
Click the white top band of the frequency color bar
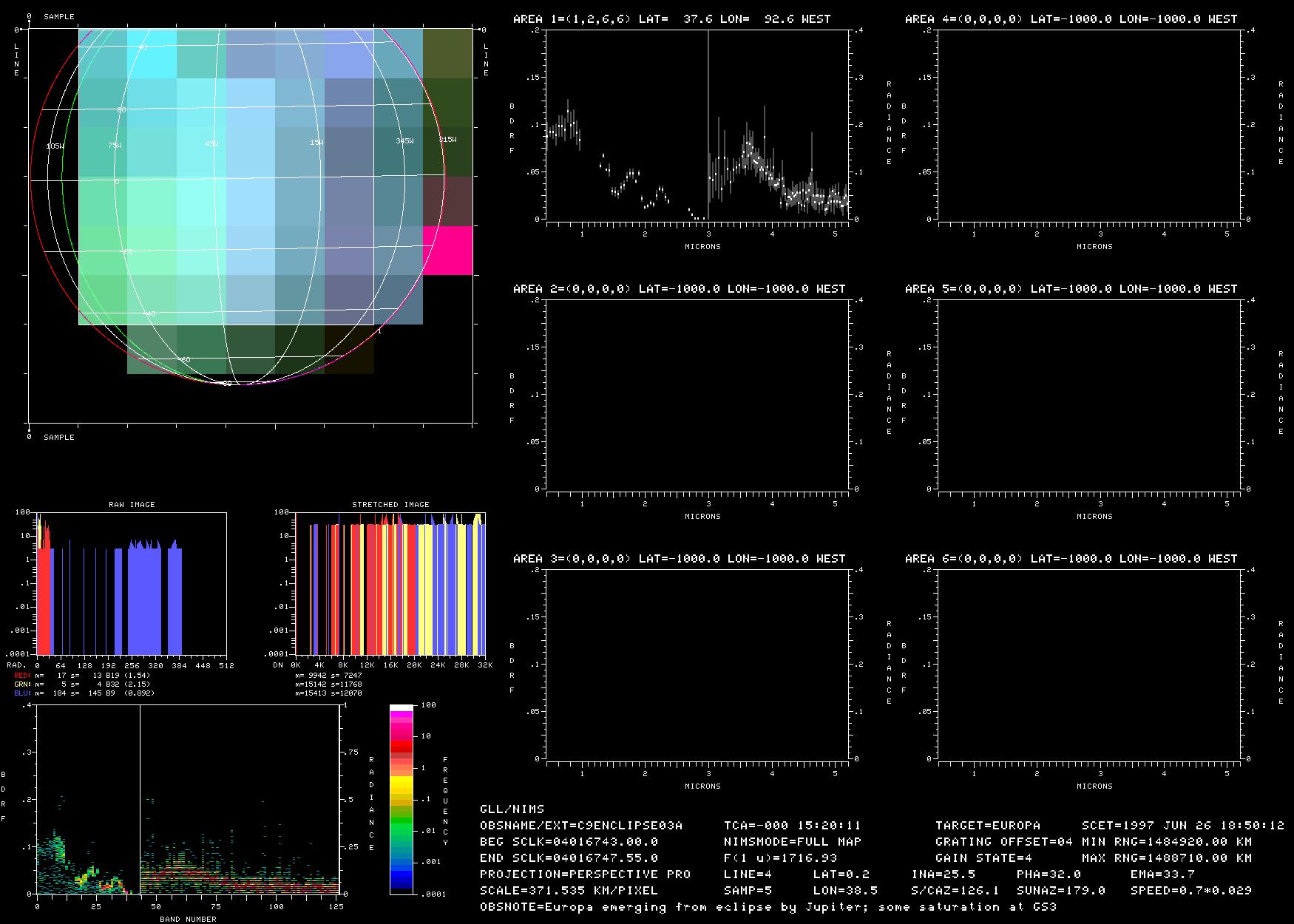coord(402,708)
